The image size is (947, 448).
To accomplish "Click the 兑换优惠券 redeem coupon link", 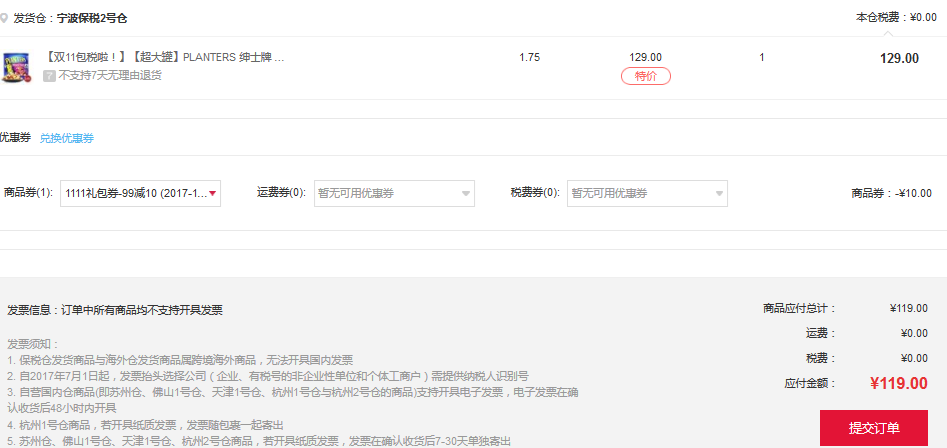I will coord(67,138).
